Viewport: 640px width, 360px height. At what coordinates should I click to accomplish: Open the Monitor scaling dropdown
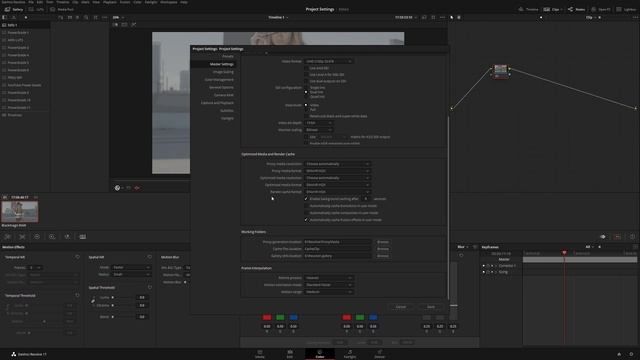tap(319, 130)
